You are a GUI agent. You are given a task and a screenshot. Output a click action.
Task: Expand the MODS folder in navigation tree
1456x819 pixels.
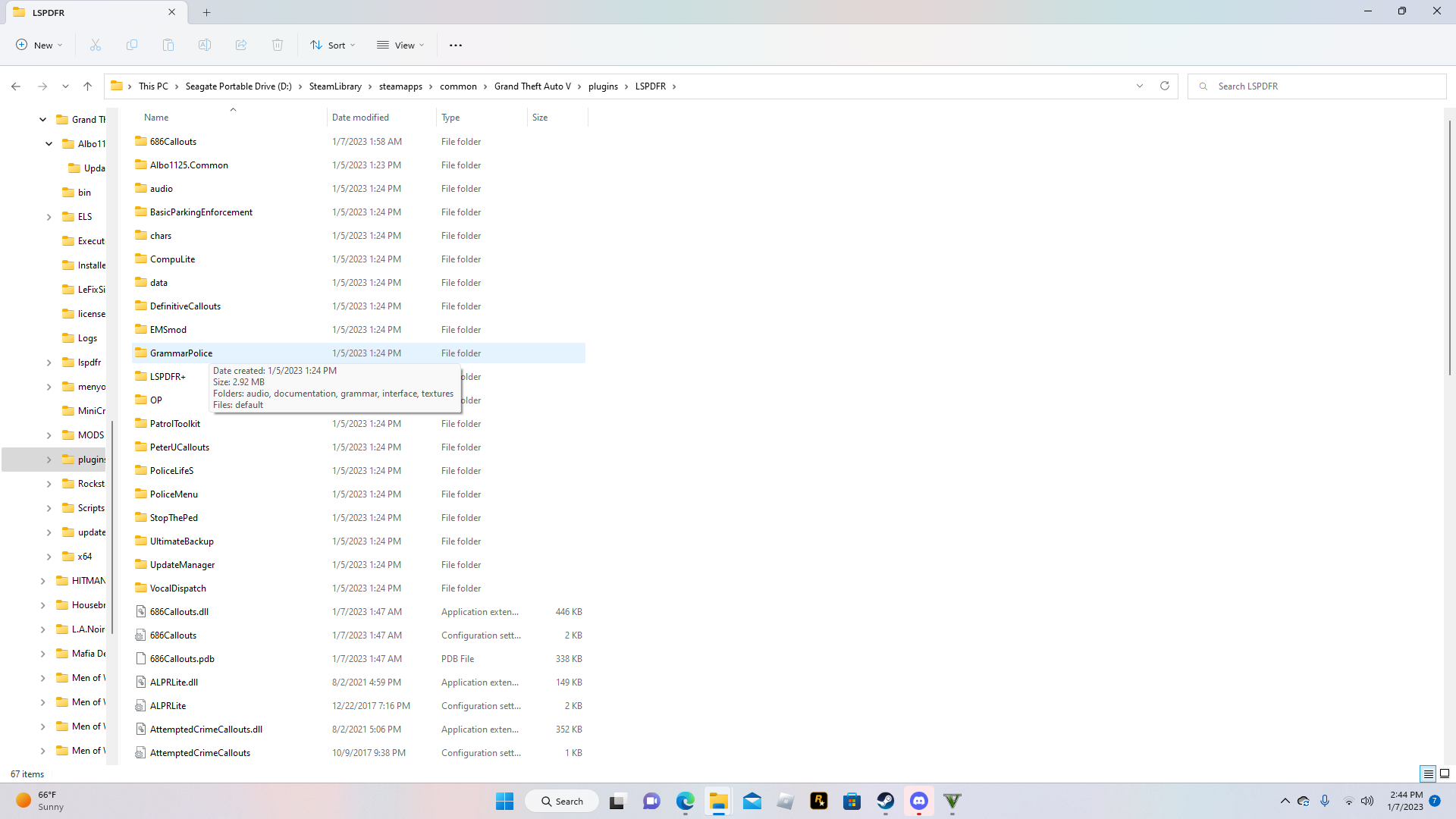[x=49, y=435]
